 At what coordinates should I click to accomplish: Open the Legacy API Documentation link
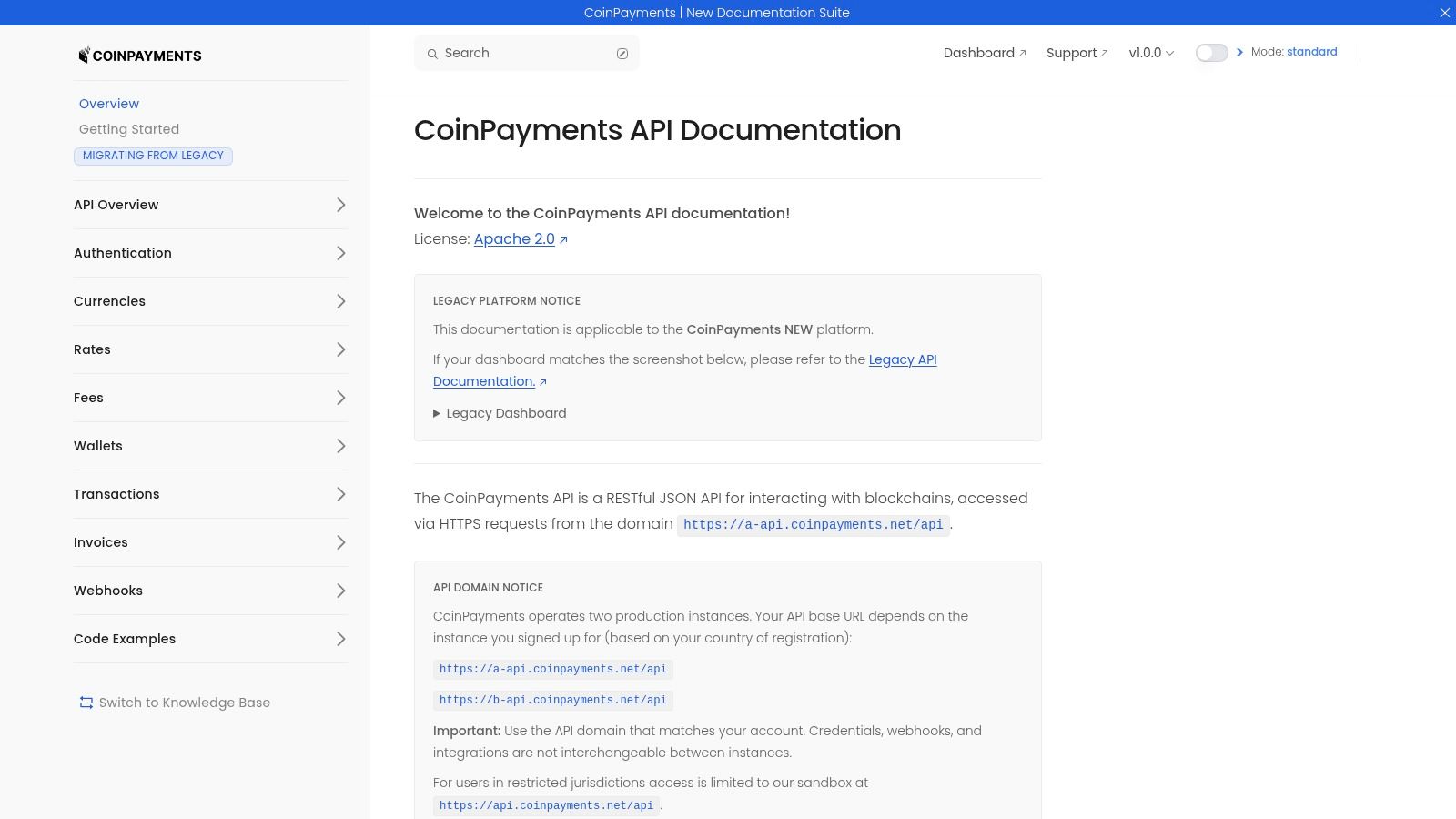point(903,359)
